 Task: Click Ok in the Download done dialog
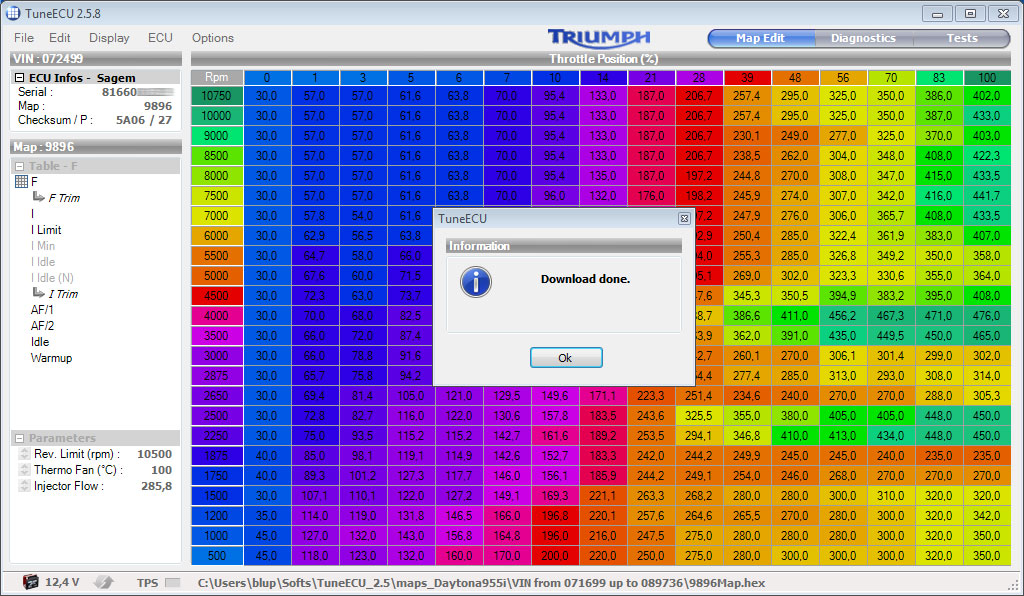(566, 358)
